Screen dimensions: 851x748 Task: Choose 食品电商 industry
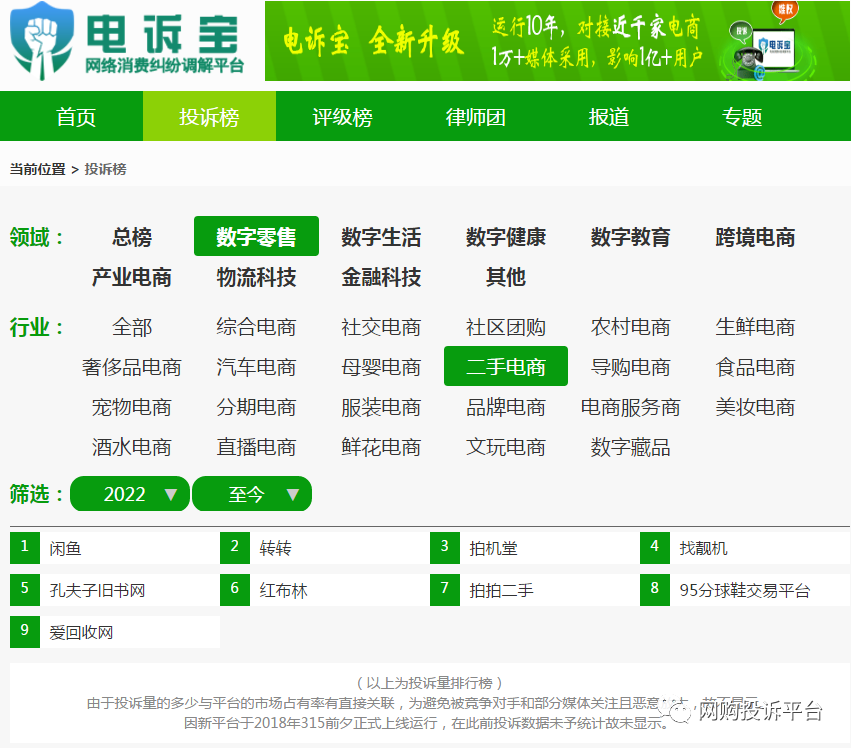[x=755, y=367]
